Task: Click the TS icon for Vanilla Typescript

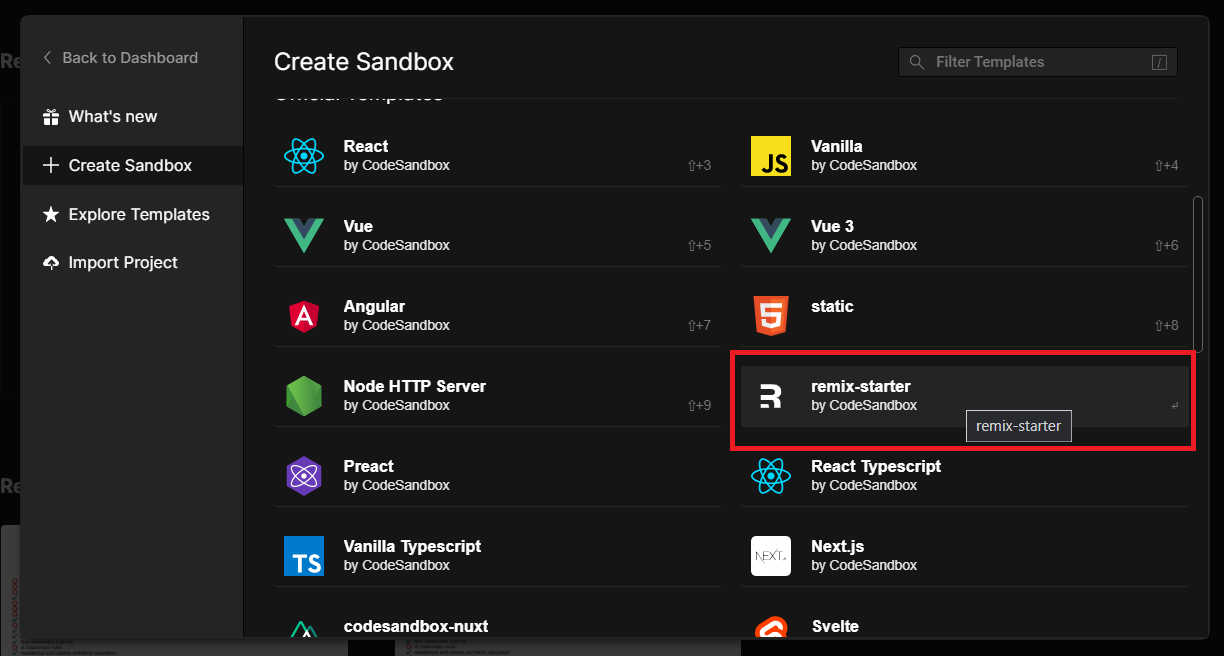Action: (304, 556)
